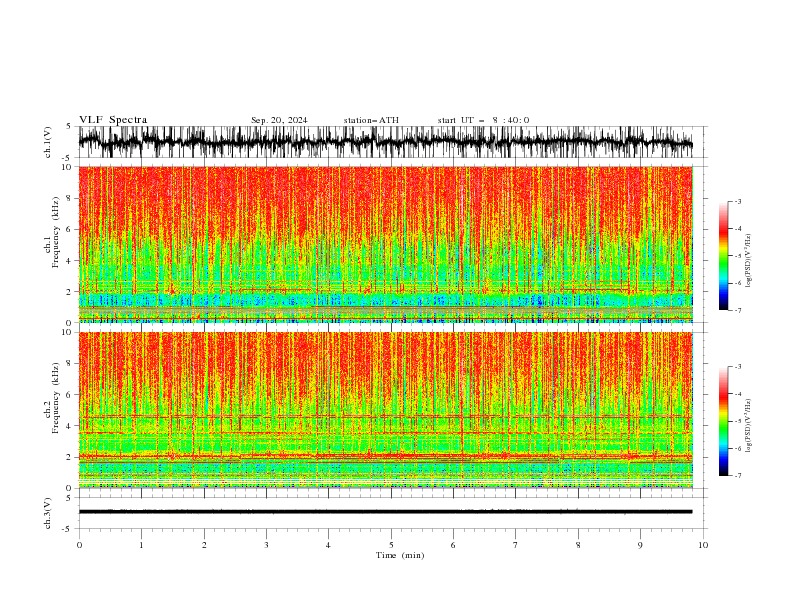Click the "ch.3(V)" axis label
This screenshot has height=612, width=792.
point(48,513)
